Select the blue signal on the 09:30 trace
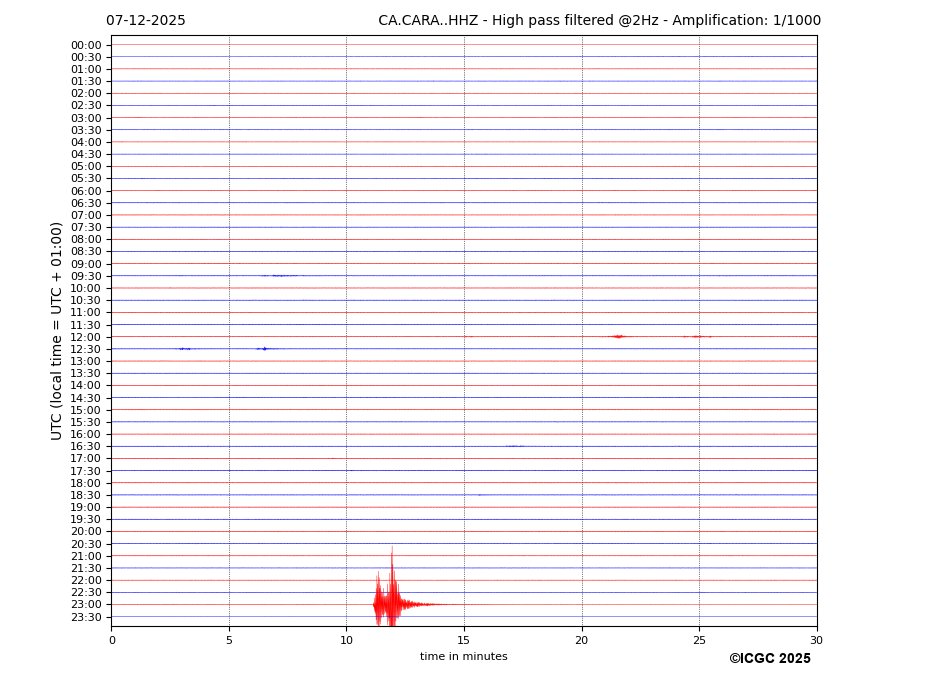This screenshot has height=696, width=927. [281, 275]
